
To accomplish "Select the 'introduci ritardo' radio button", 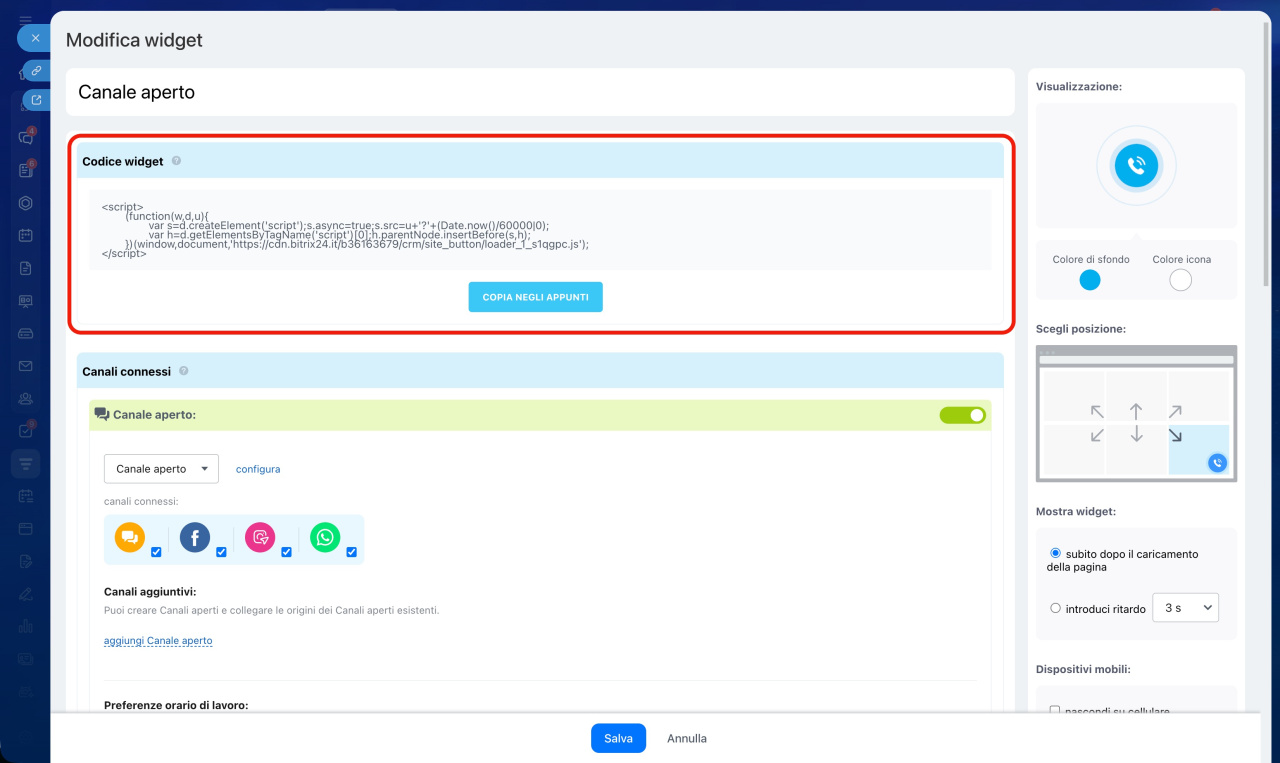I will pyautogui.click(x=1056, y=608).
